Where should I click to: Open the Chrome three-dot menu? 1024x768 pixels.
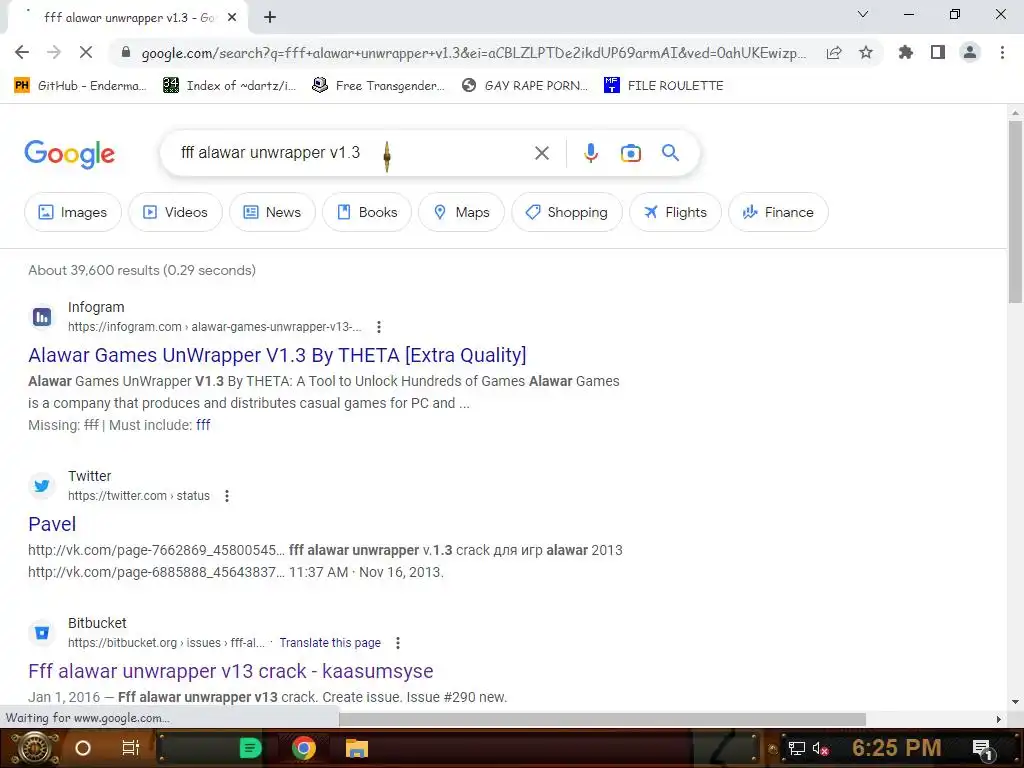point(1002,52)
